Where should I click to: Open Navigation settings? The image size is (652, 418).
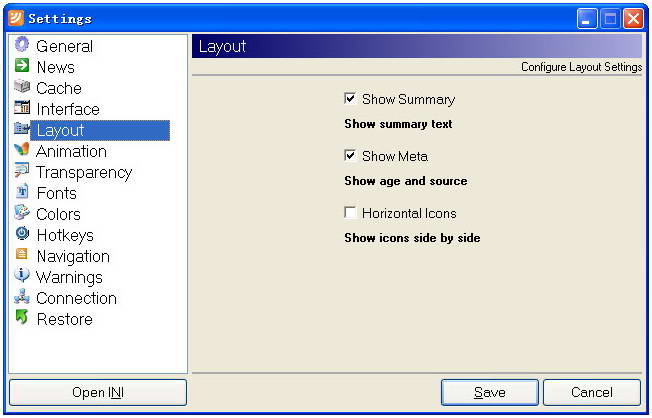(x=73, y=256)
